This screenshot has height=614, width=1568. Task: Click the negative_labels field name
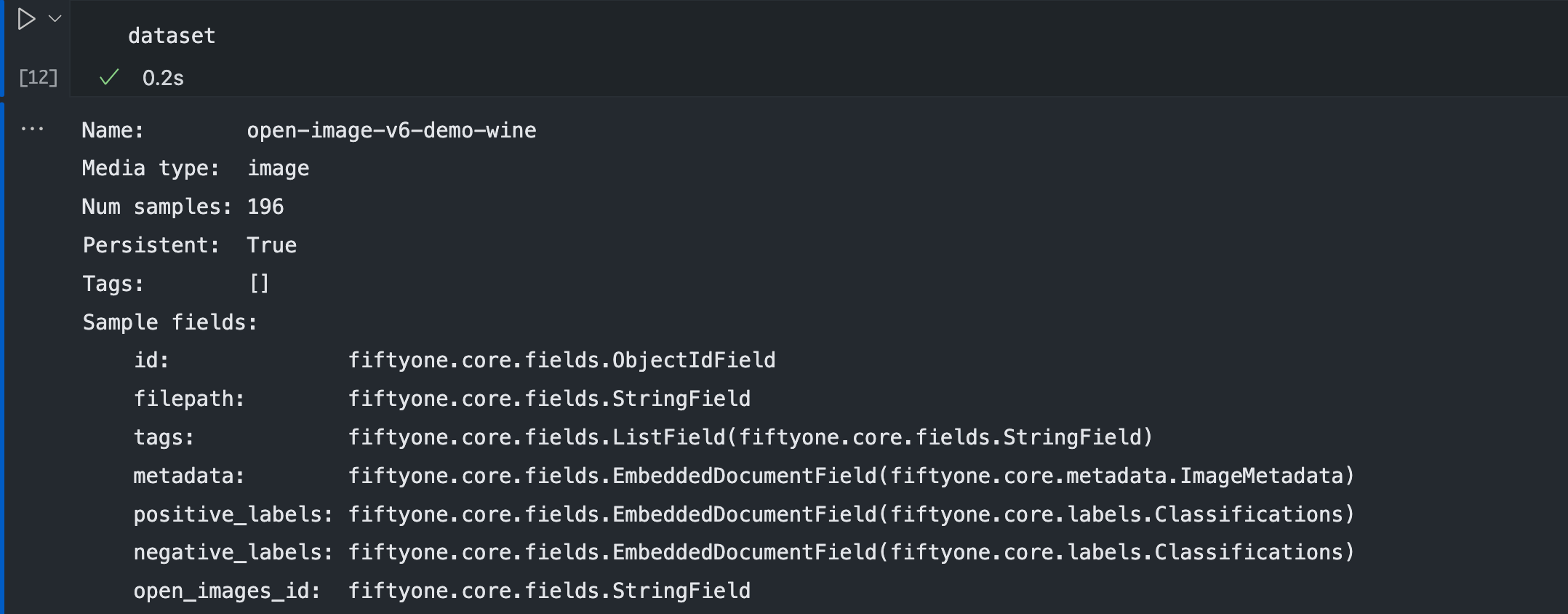[x=233, y=552]
